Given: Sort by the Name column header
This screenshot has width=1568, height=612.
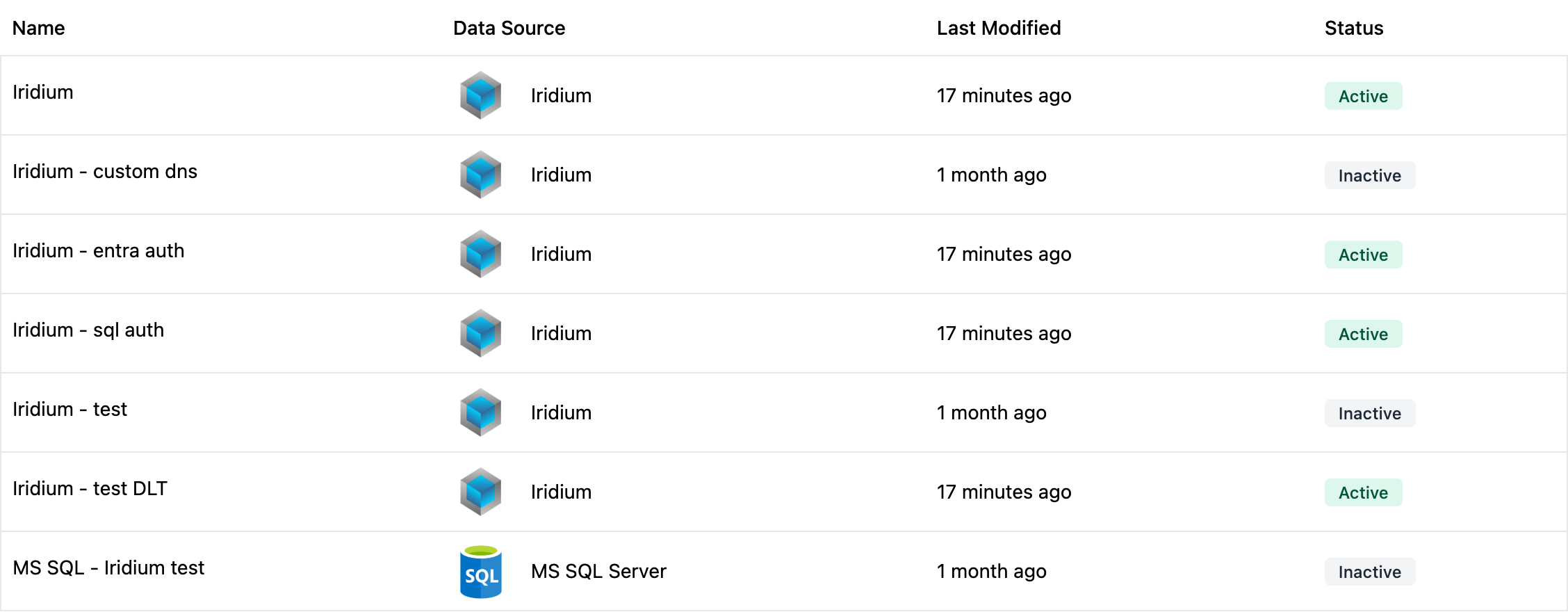Looking at the screenshot, I should tap(38, 28).
